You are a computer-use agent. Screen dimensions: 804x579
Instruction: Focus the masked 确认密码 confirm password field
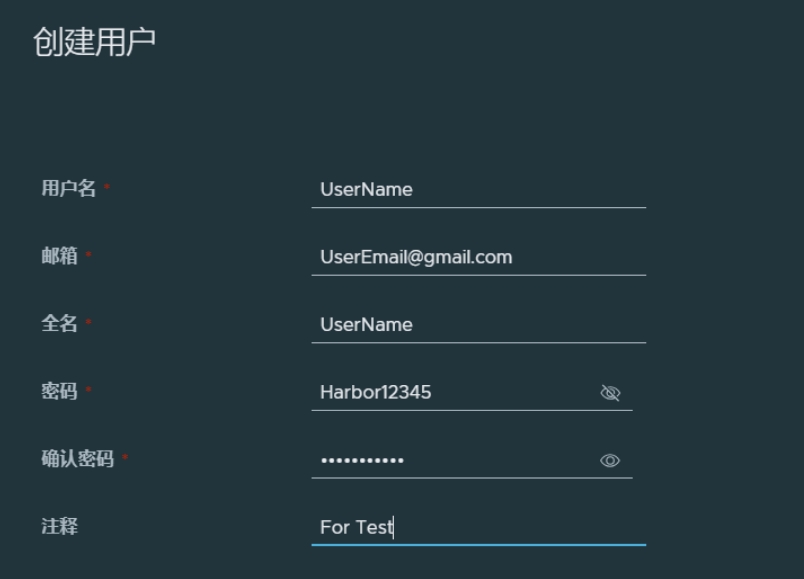click(x=472, y=460)
